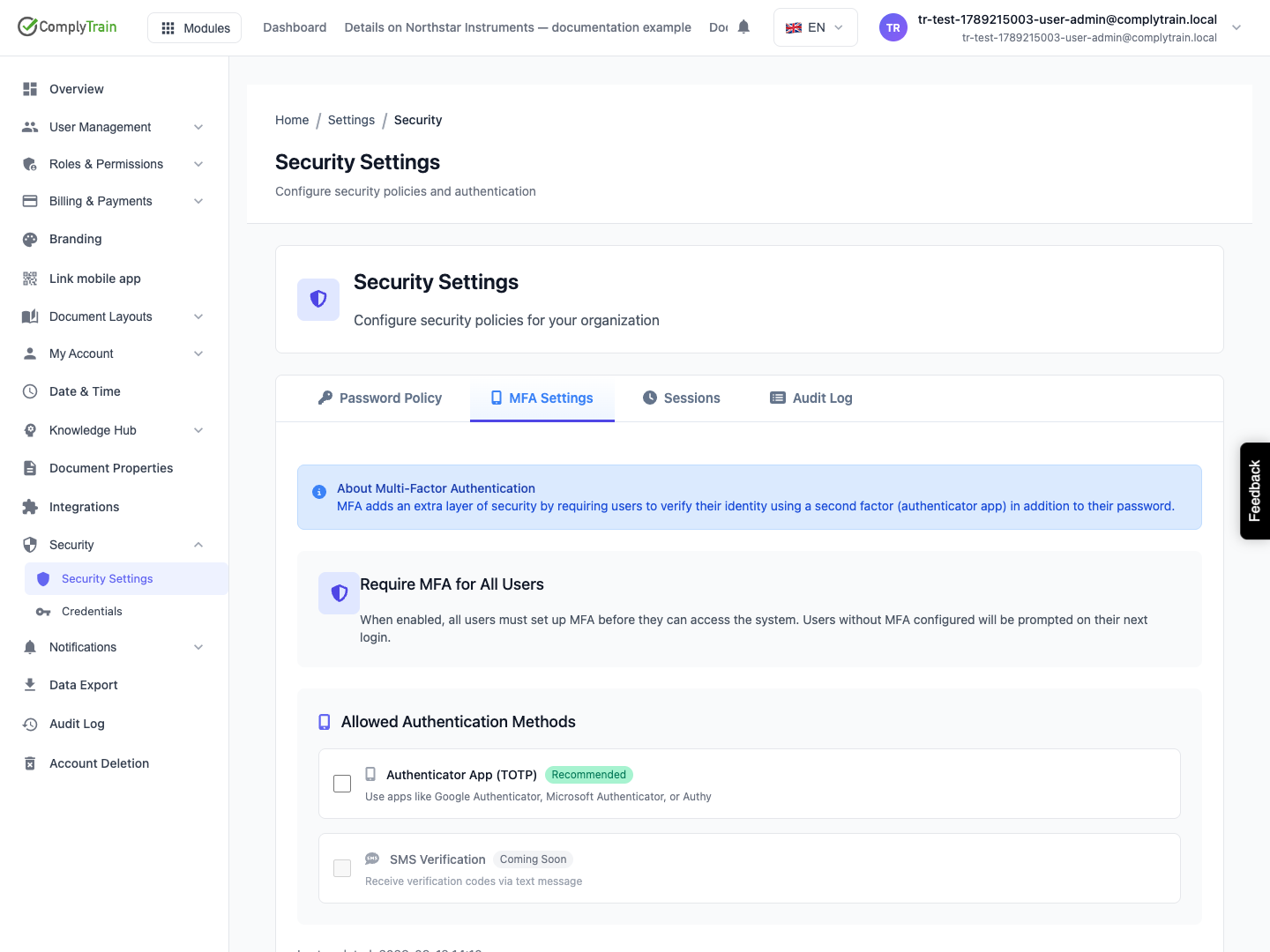Expand the Knowledge Hub chevron
1270x952 pixels.
pyautogui.click(x=198, y=430)
